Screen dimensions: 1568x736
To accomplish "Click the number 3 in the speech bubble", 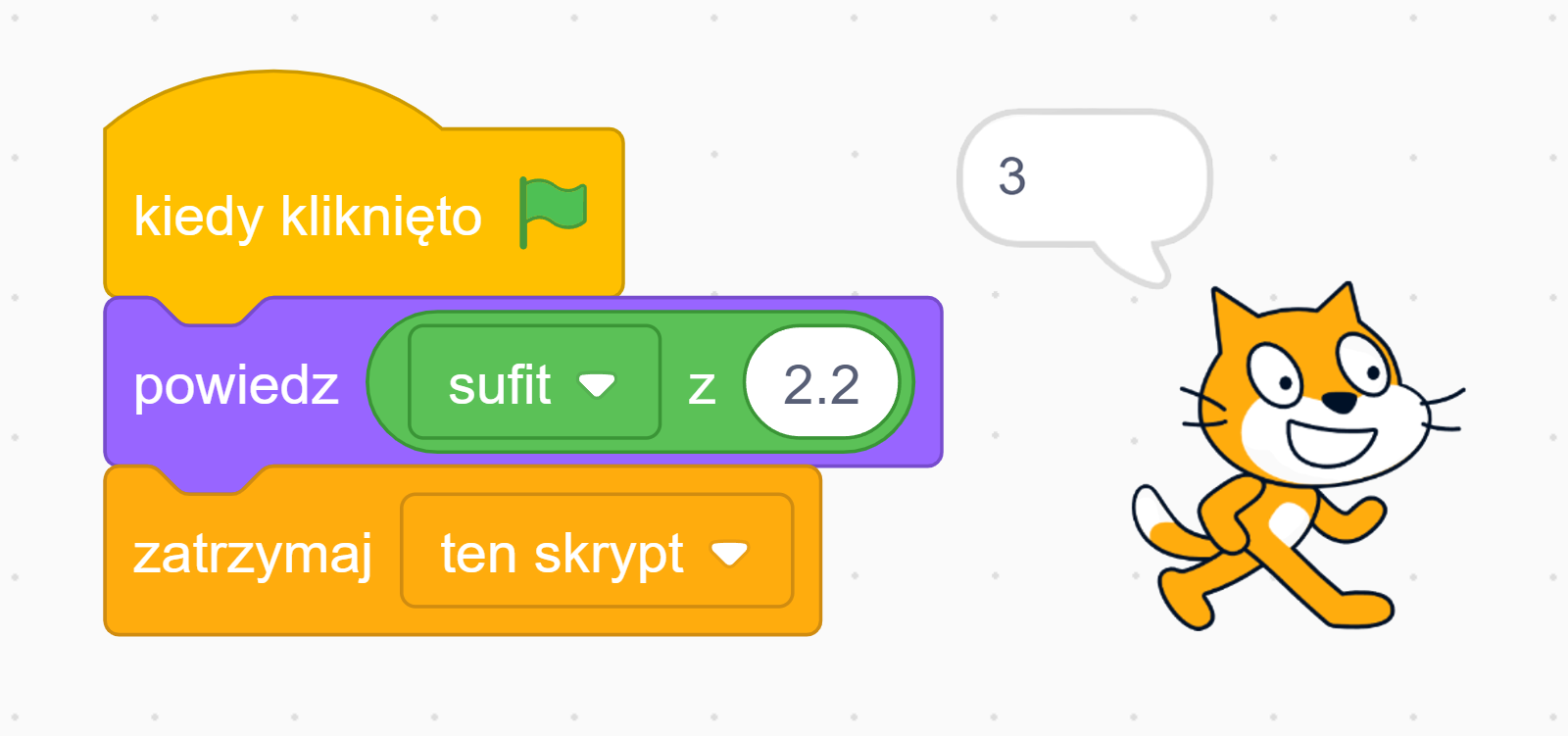I will point(1011,177).
